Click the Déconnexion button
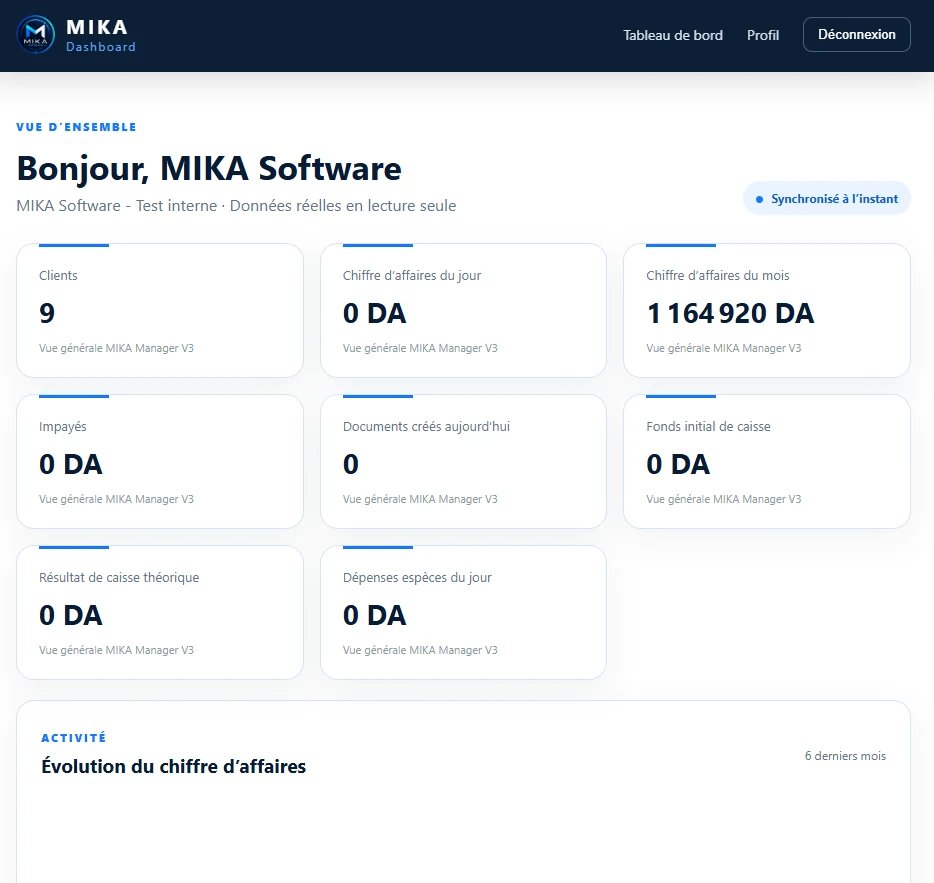Viewport: 934px width, 883px height. (856, 35)
